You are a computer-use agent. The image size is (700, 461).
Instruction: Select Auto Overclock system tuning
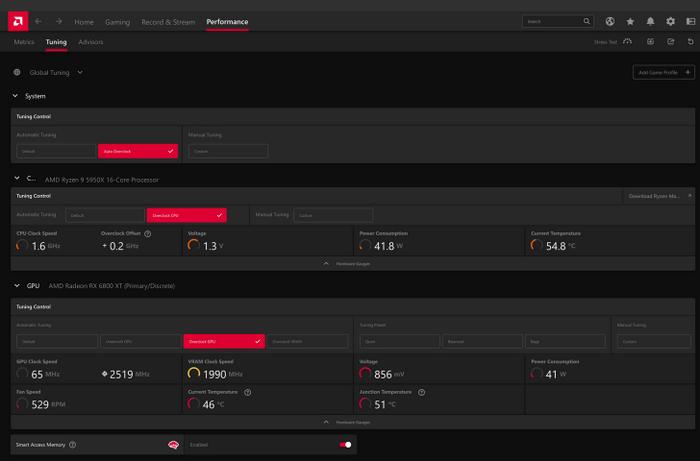(x=138, y=151)
